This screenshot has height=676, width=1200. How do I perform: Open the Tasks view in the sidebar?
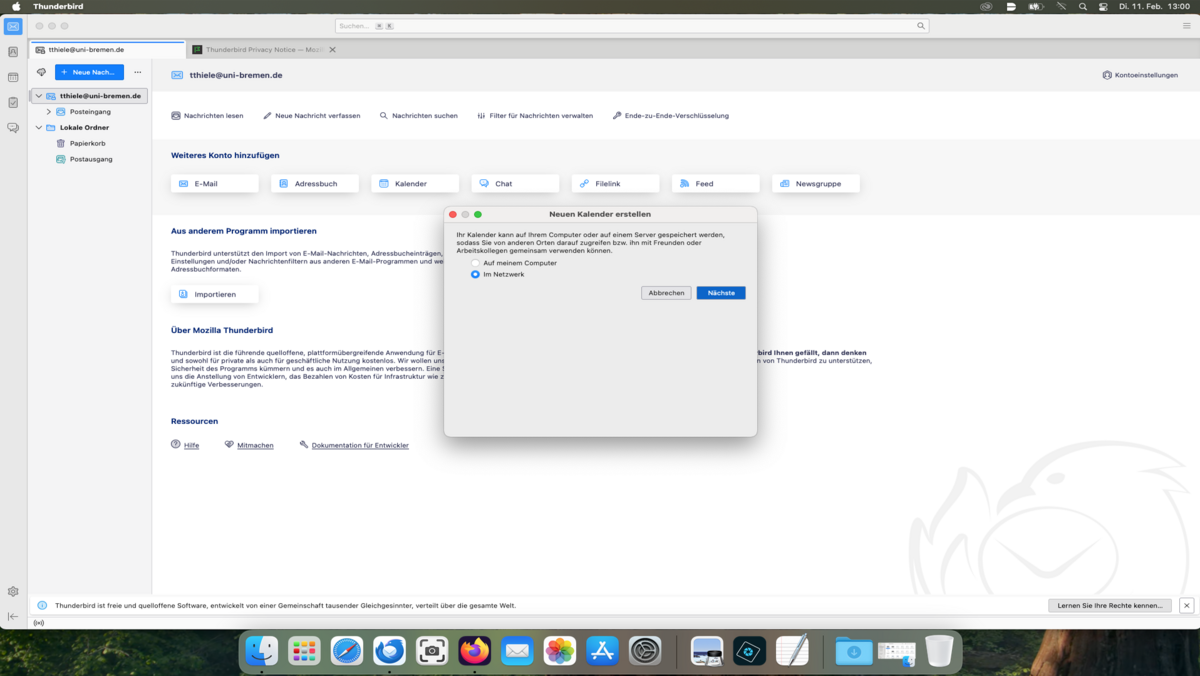point(13,102)
